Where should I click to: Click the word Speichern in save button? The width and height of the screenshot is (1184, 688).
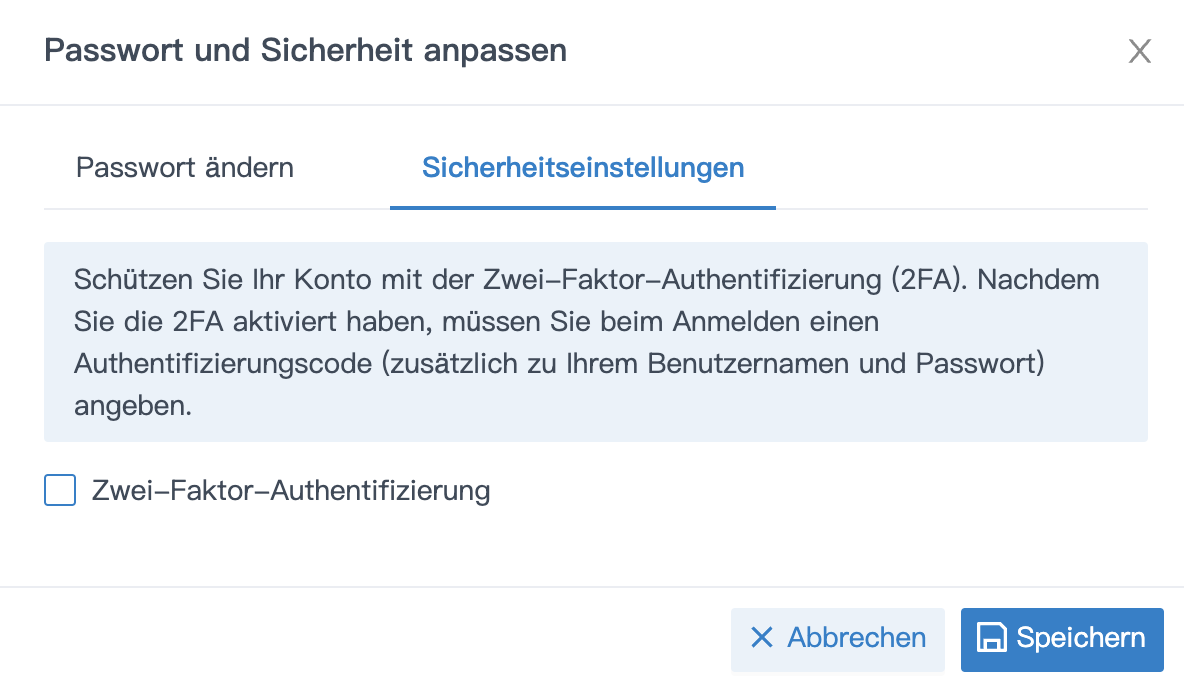(x=1081, y=638)
